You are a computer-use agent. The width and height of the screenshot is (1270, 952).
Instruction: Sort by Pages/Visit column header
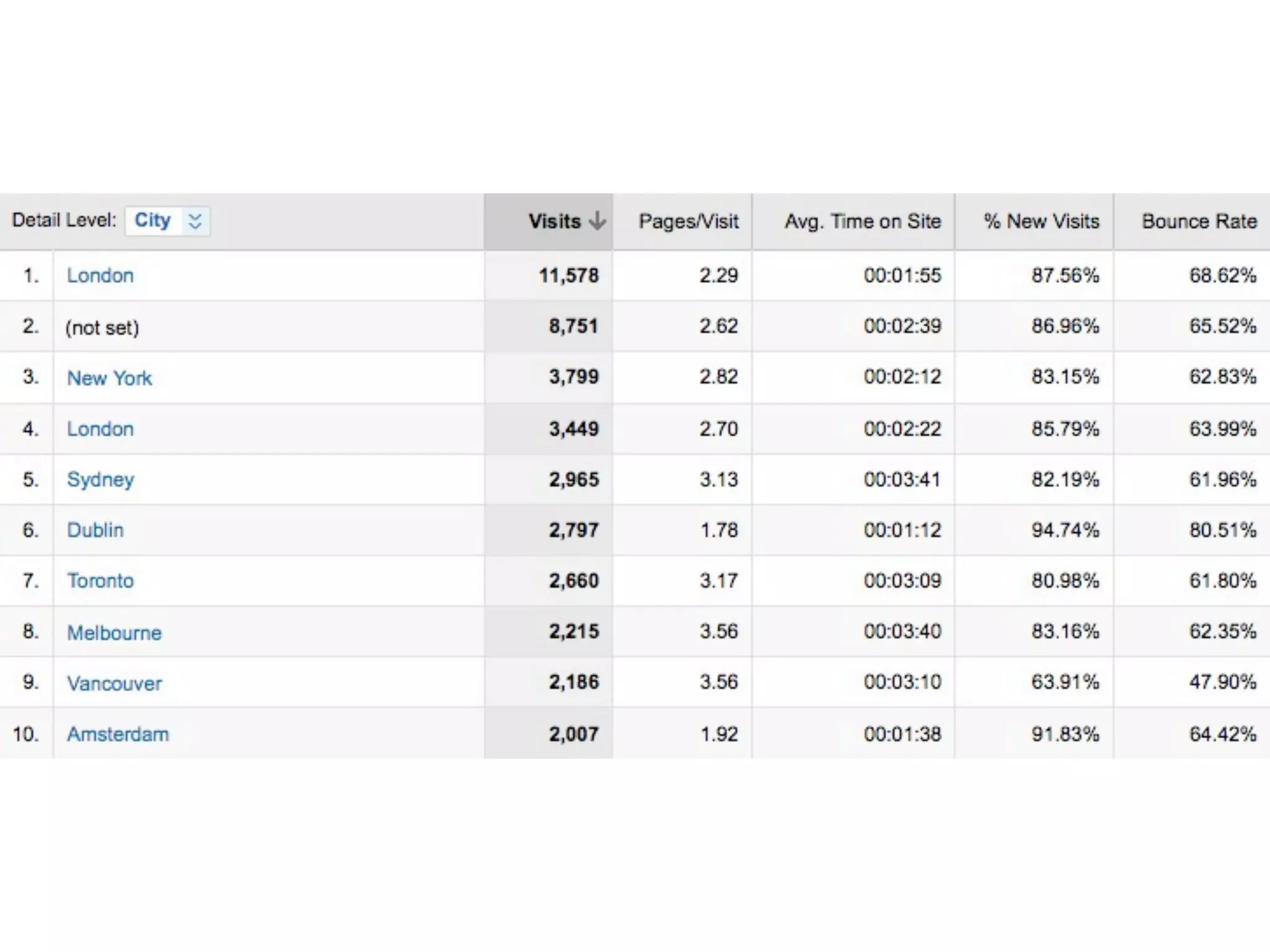pyautogui.click(x=688, y=221)
